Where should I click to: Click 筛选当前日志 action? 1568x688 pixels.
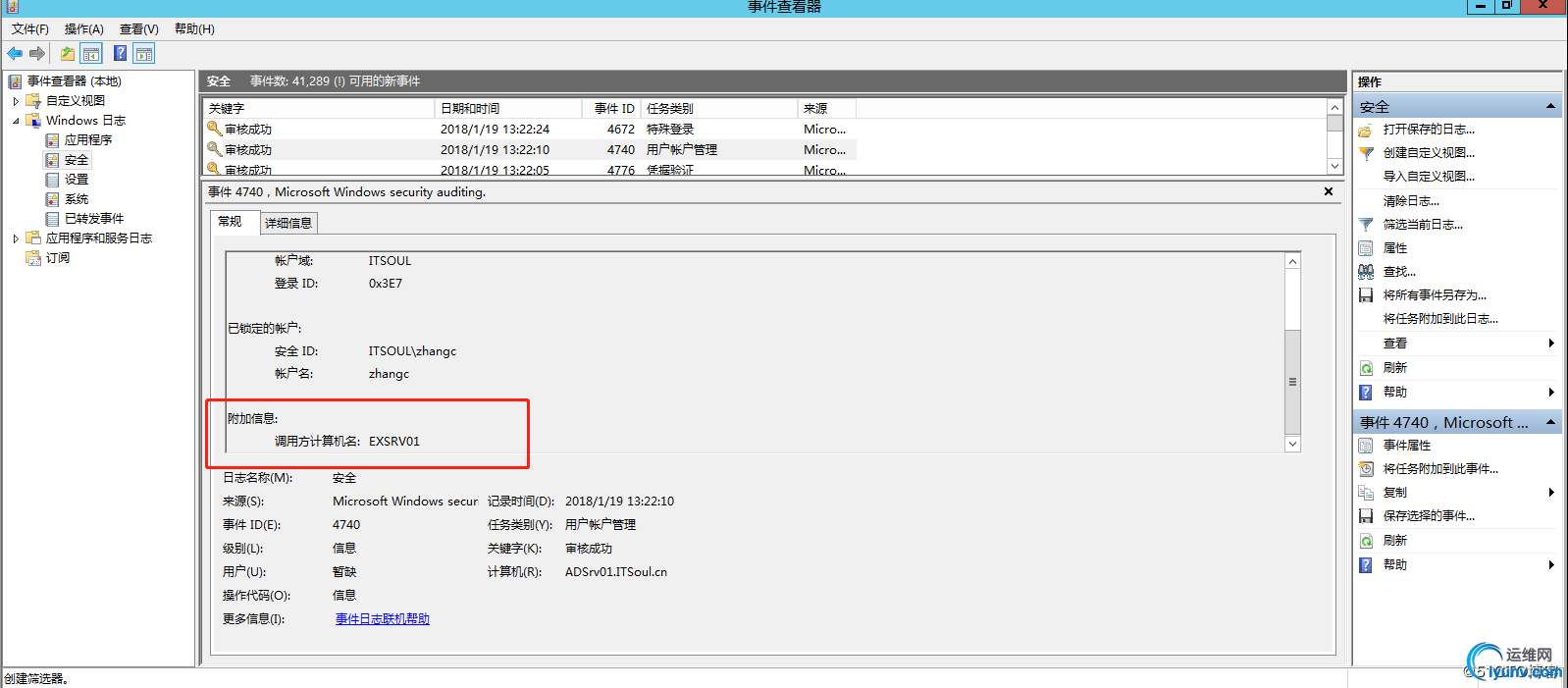coord(1423,225)
